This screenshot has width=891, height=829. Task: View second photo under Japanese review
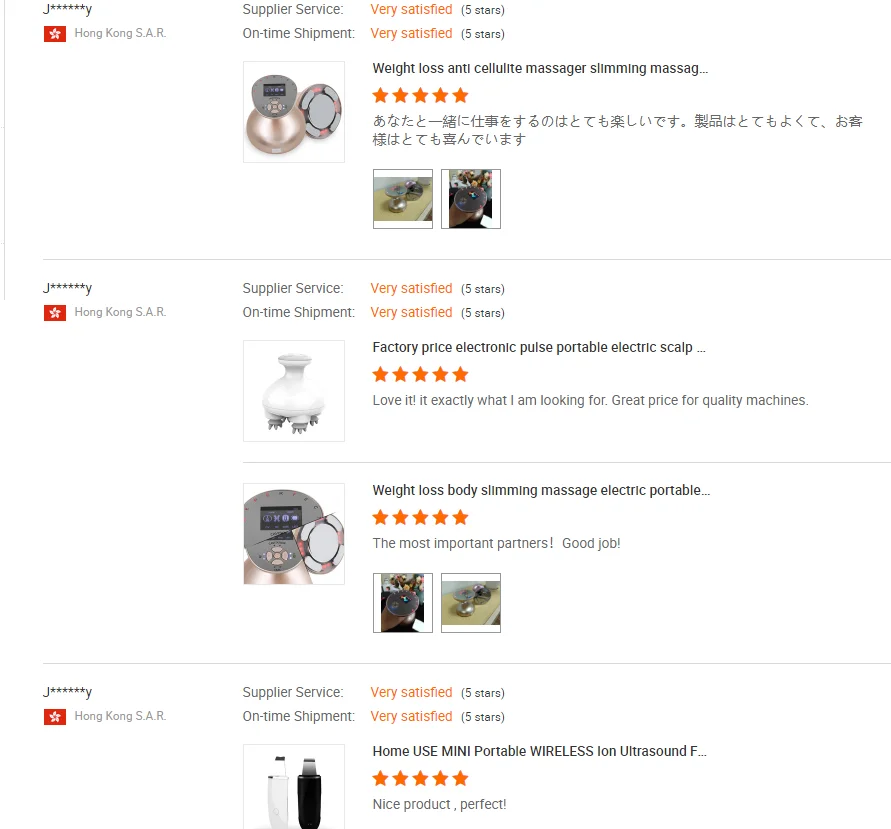point(471,199)
